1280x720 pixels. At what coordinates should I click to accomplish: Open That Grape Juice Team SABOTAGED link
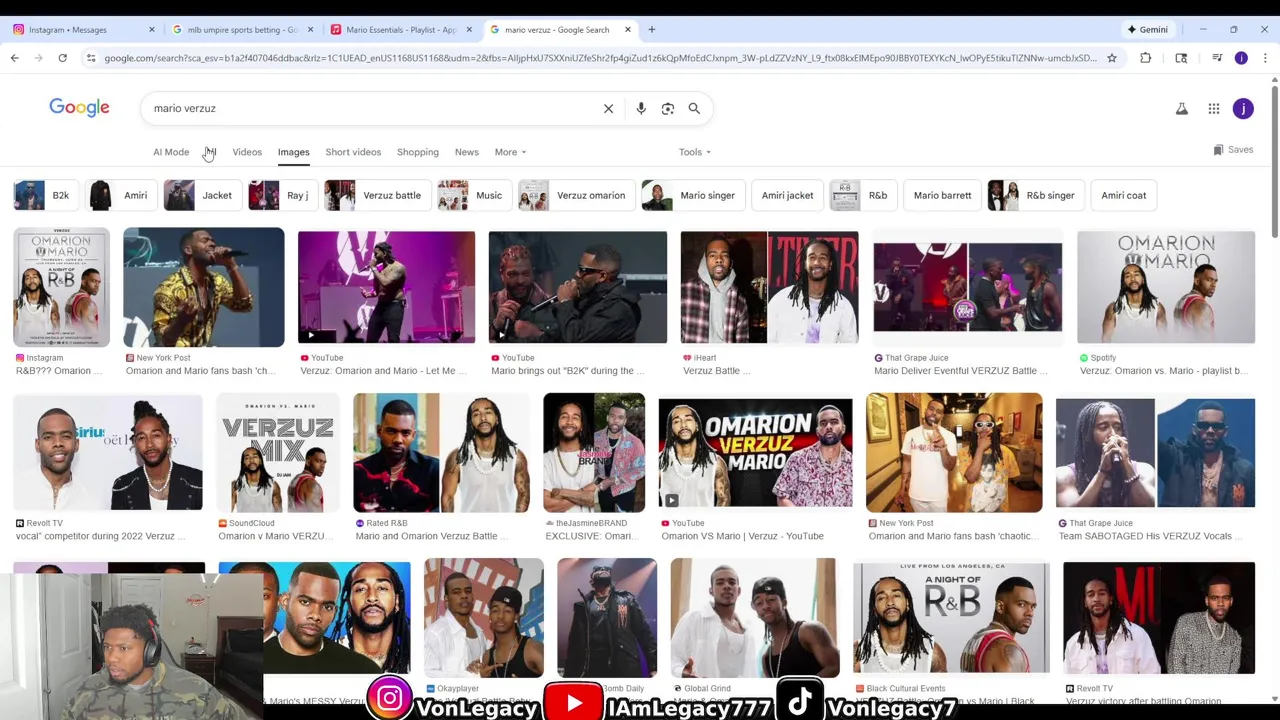point(1151,536)
